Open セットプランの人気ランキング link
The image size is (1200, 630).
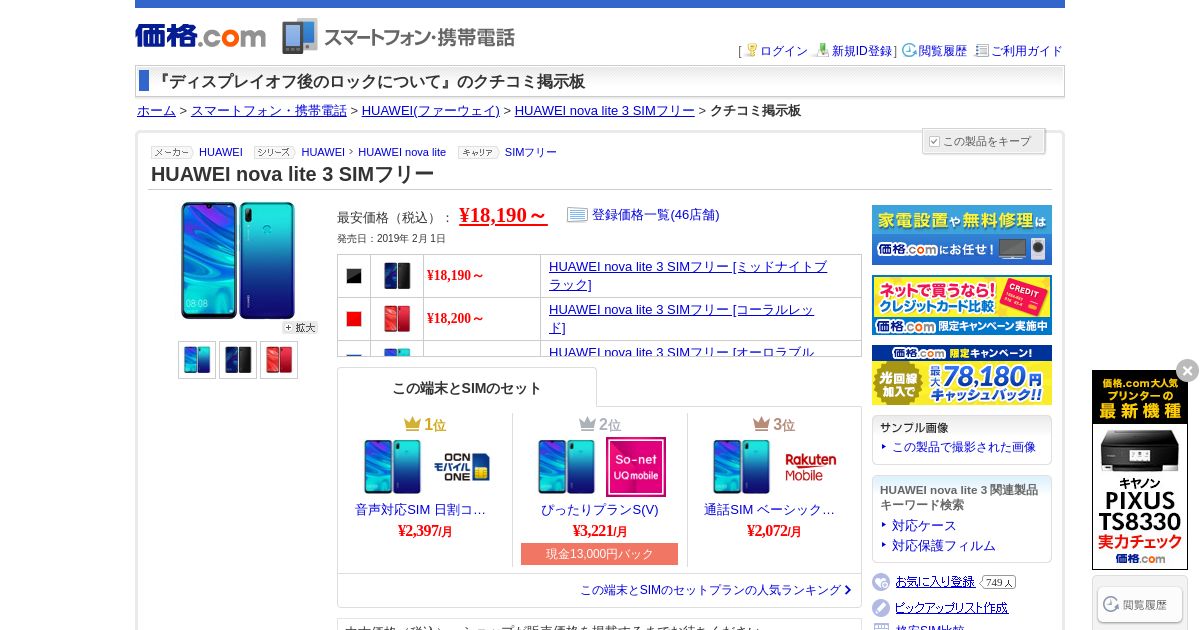(x=716, y=590)
